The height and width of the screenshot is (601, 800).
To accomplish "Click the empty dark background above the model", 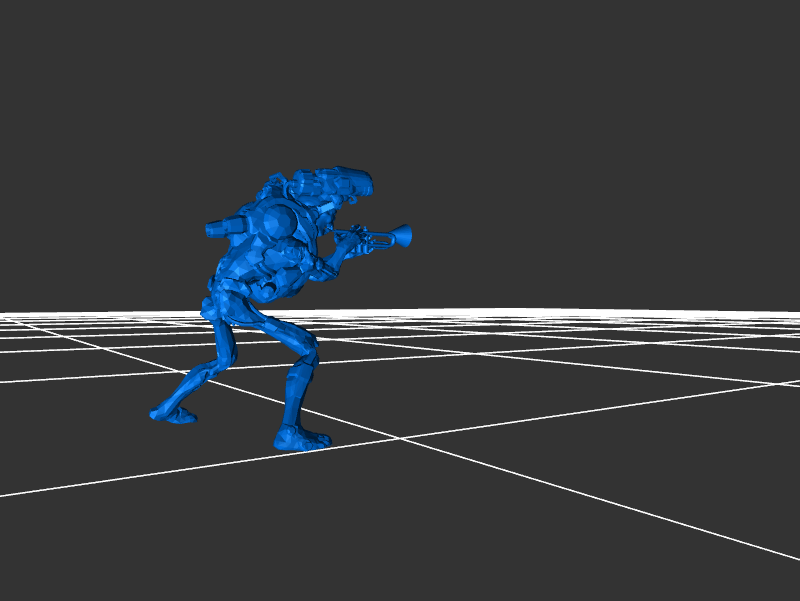I will click(x=400, y=80).
